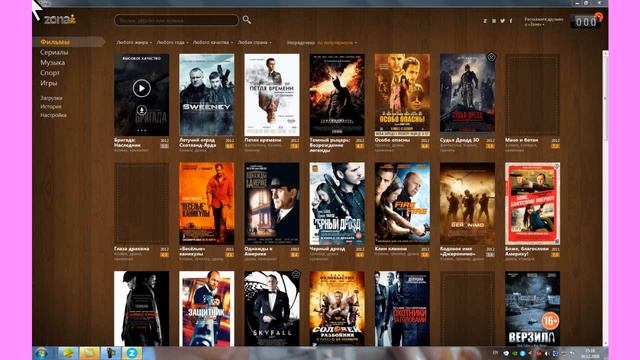Open the Темный рыцарь poster
Screen dimensions: 640x360
point(337,95)
